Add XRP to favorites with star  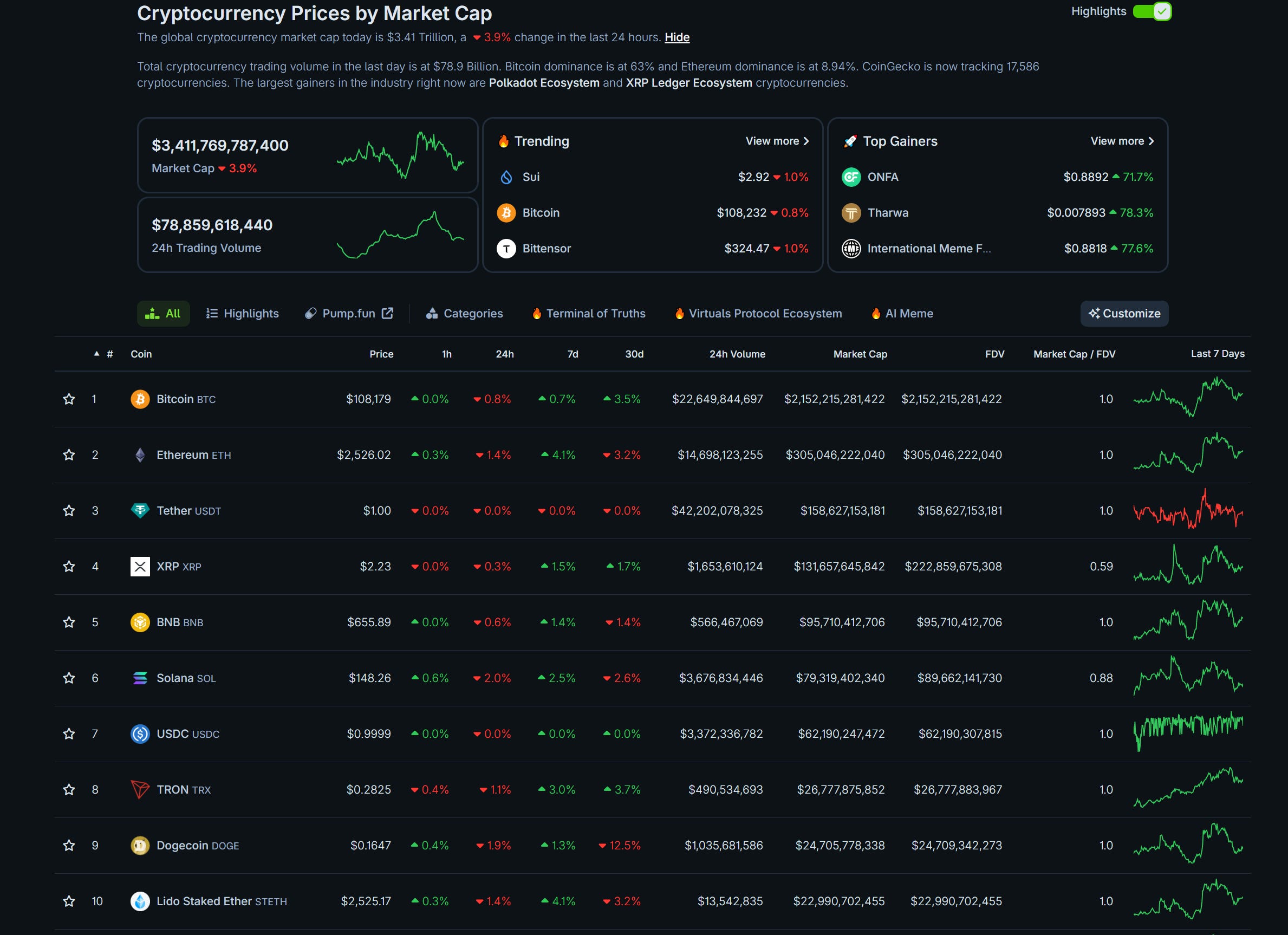[x=69, y=566]
